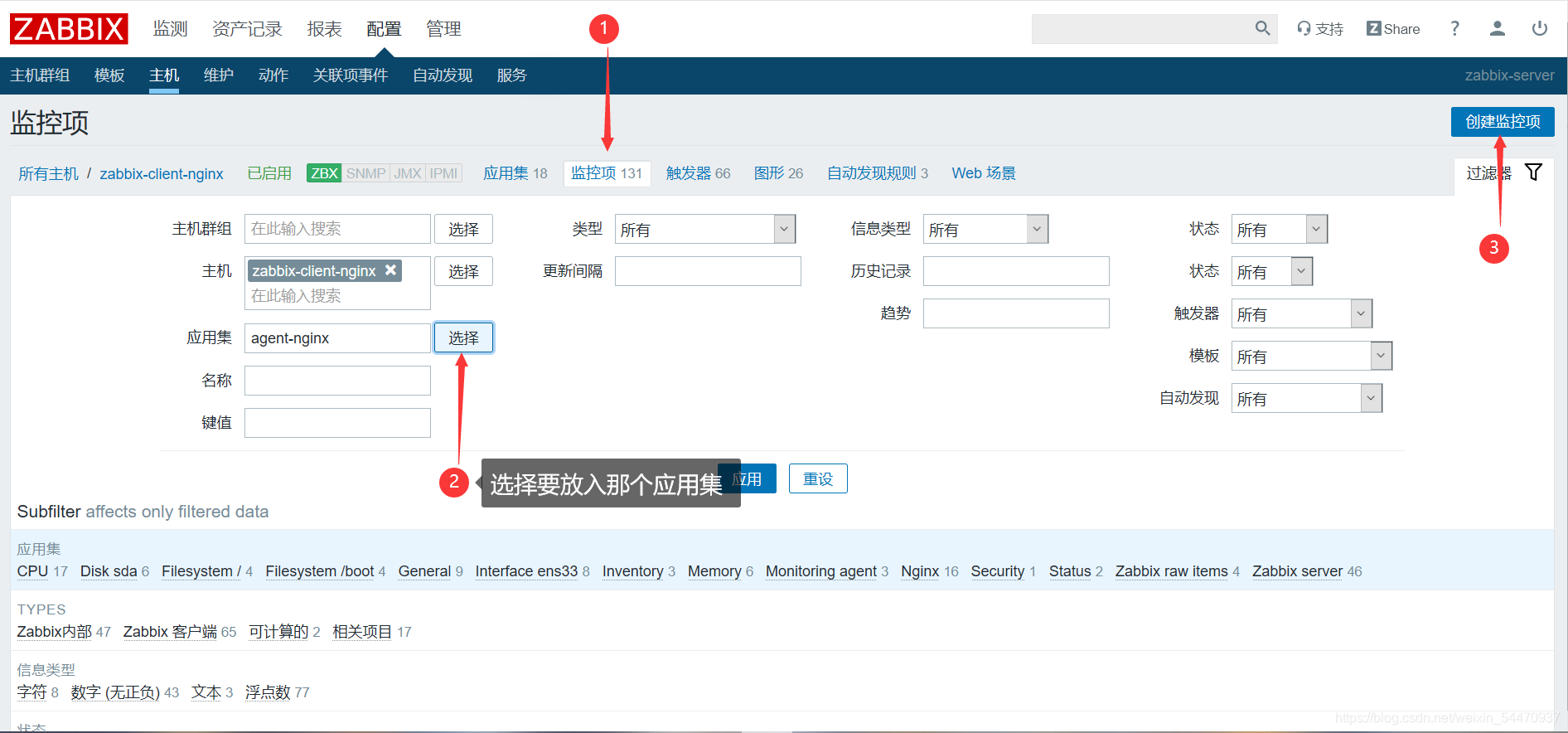
Task: Go to 动作 submenu
Action: pos(273,75)
